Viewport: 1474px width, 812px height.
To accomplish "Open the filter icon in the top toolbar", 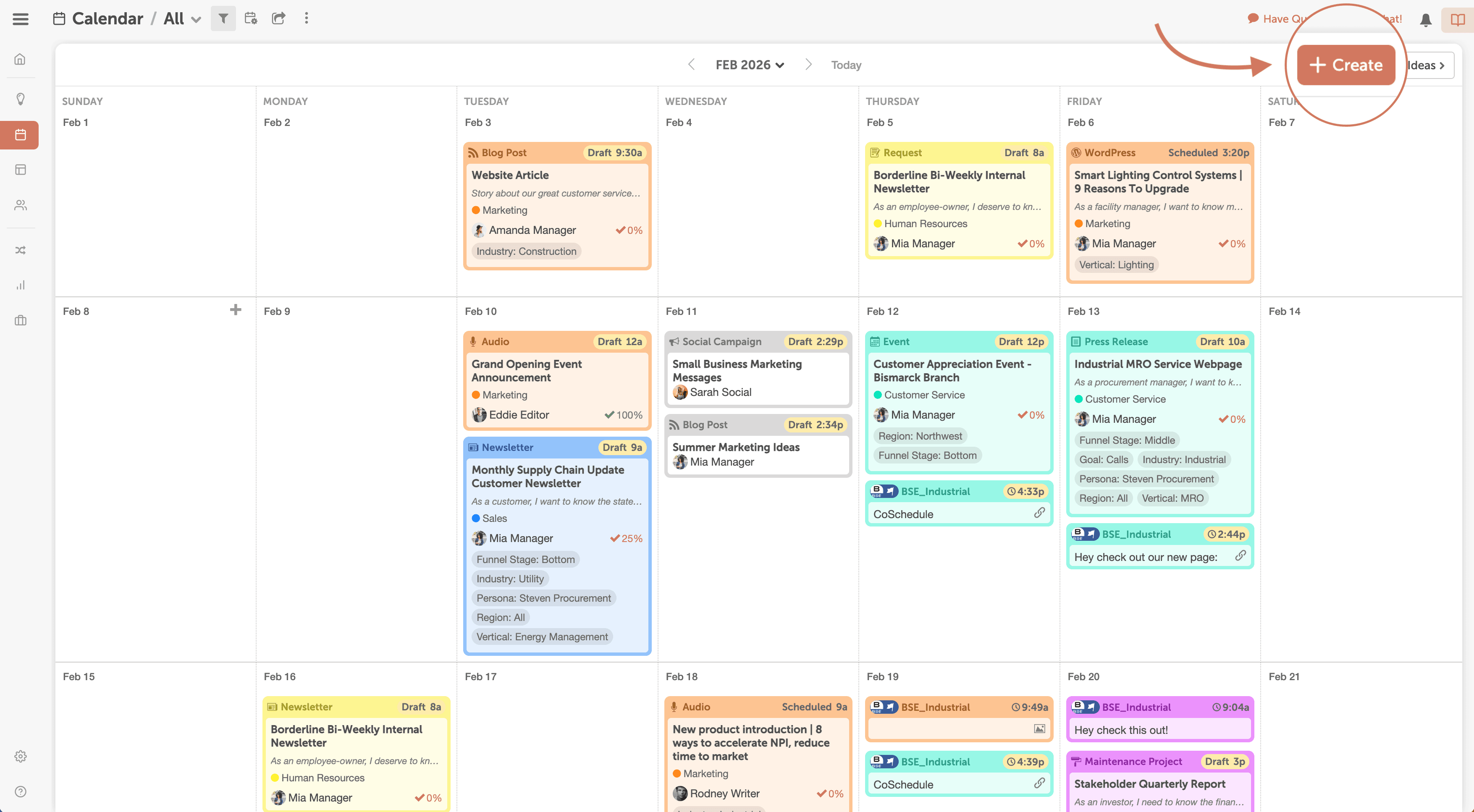I will 223,18.
